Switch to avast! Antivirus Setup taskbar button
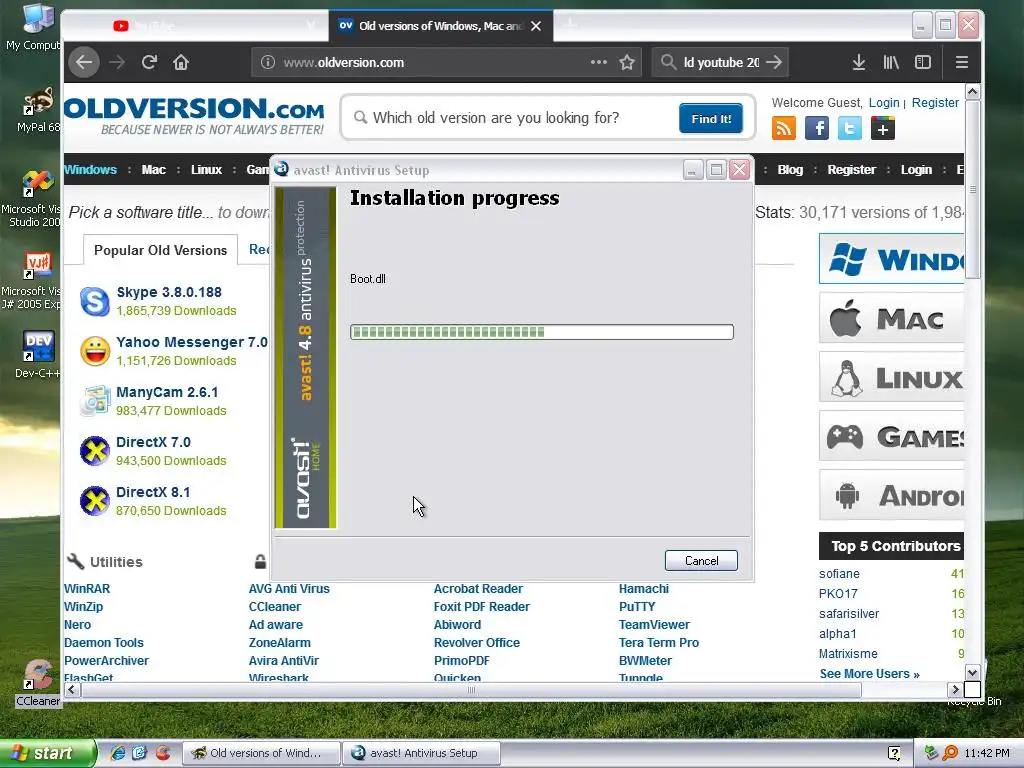 (422, 753)
